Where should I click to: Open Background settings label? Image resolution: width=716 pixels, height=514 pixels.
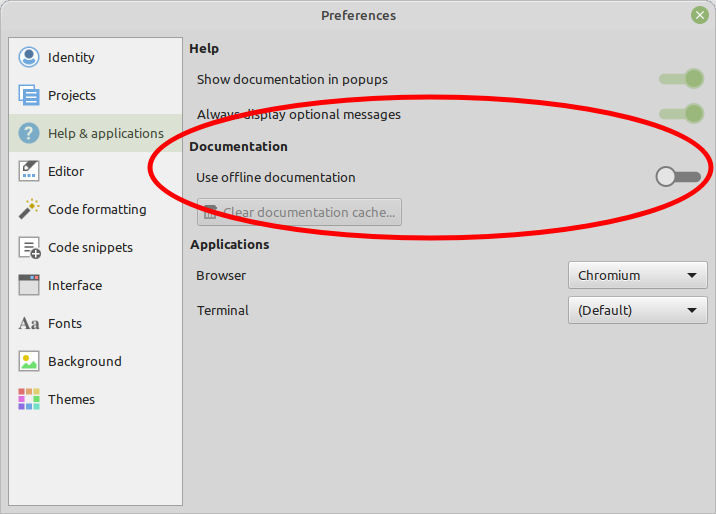tap(85, 361)
